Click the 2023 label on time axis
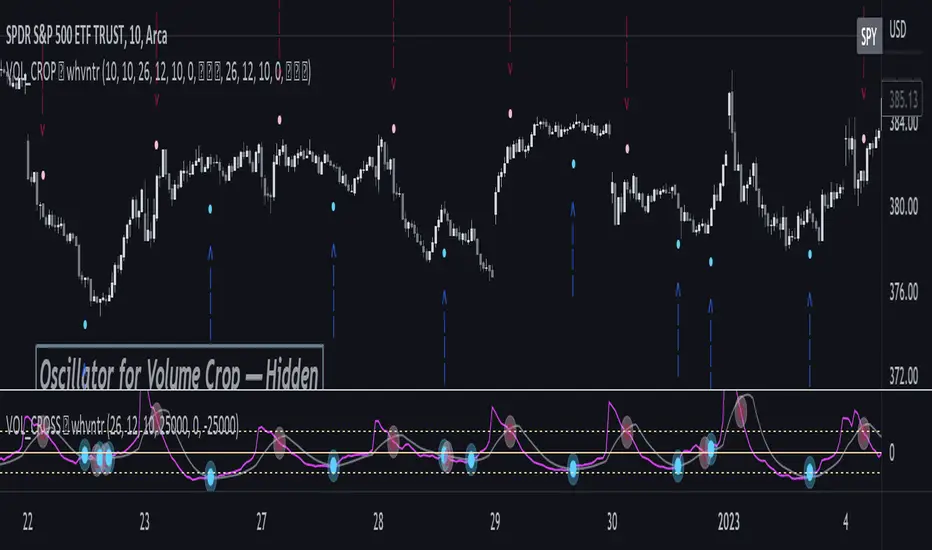The height and width of the screenshot is (550, 932). click(729, 522)
